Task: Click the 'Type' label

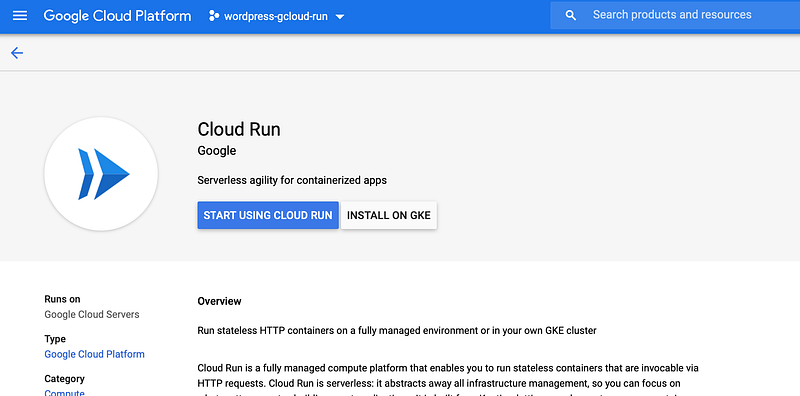Action: (x=55, y=339)
